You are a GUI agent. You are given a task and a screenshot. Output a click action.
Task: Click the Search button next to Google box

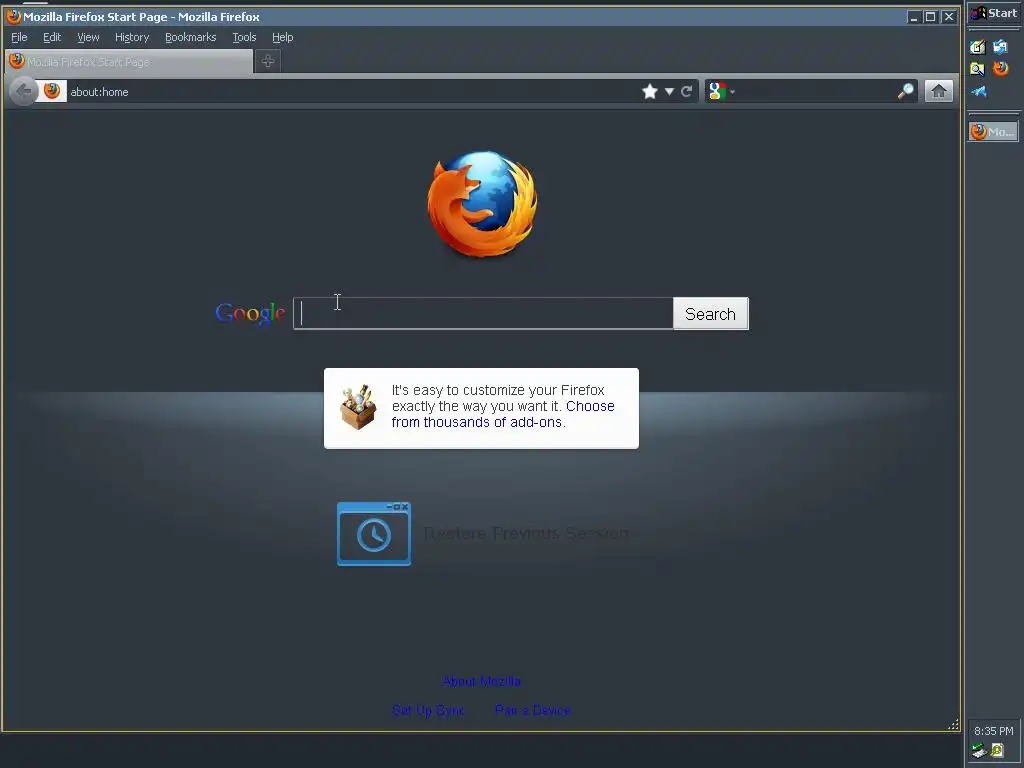(x=711, y=313)
